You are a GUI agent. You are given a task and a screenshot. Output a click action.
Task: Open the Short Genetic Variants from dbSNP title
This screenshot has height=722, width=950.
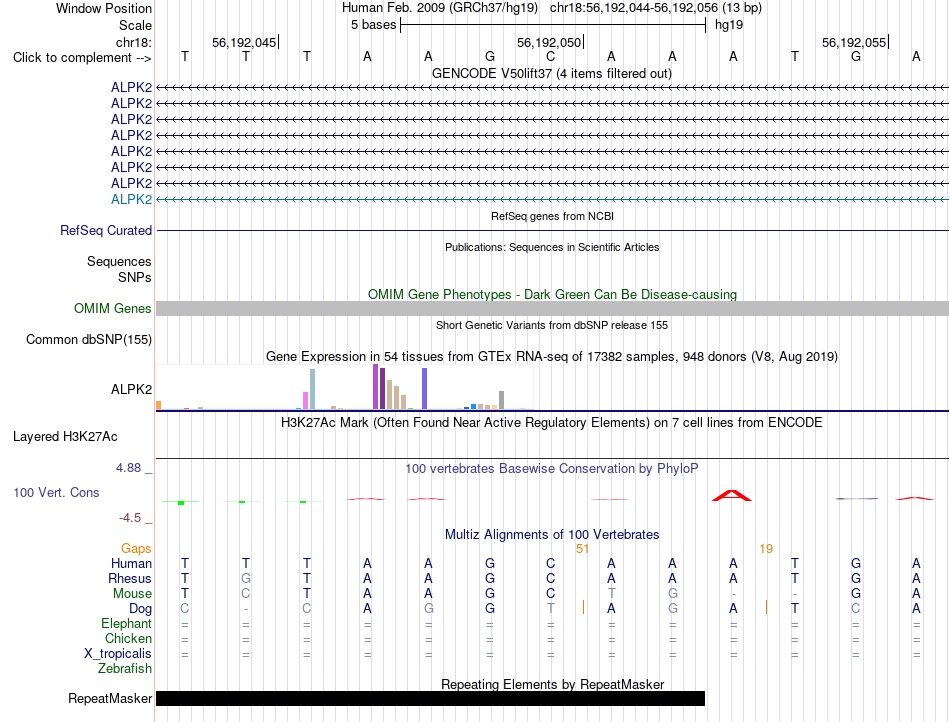point(552,325)
